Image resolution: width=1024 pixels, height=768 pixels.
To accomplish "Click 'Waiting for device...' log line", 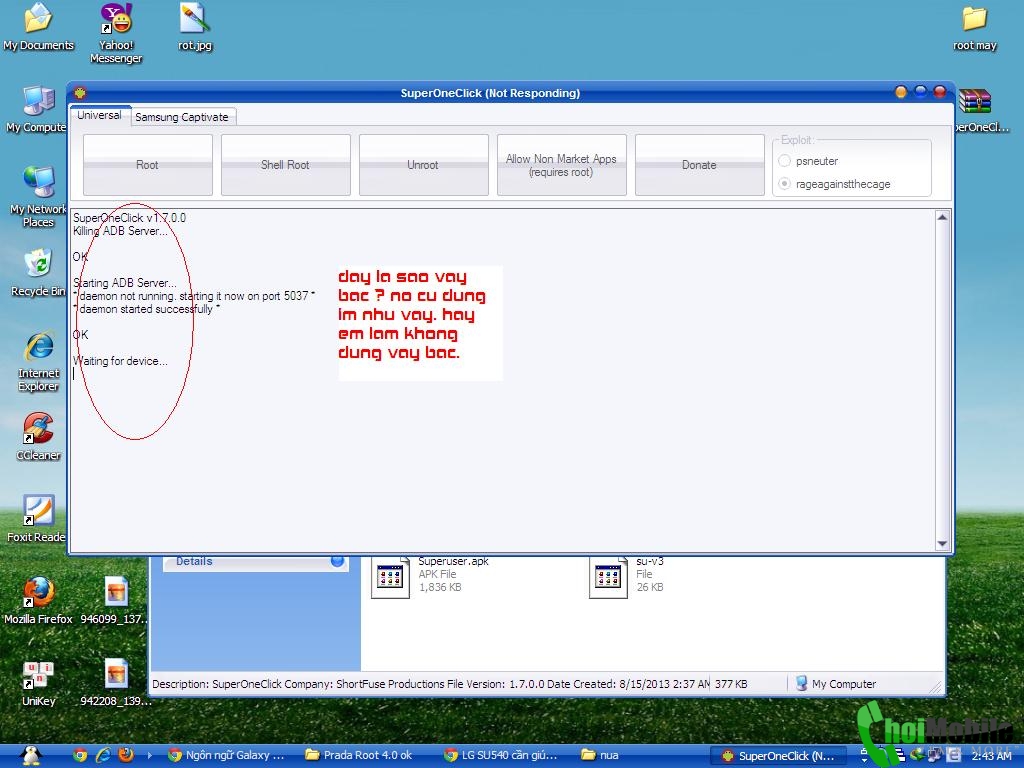I will tap(120, 361).
